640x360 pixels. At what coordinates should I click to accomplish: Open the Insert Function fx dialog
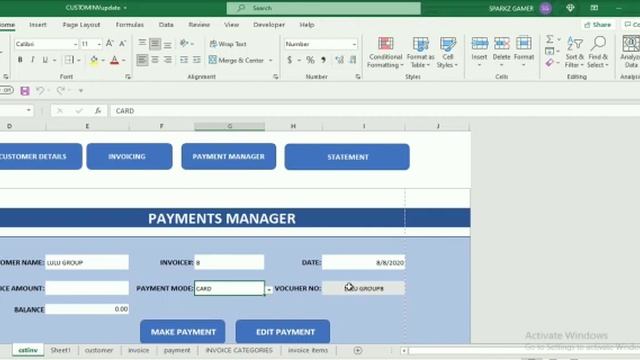(x=98, y=111)
